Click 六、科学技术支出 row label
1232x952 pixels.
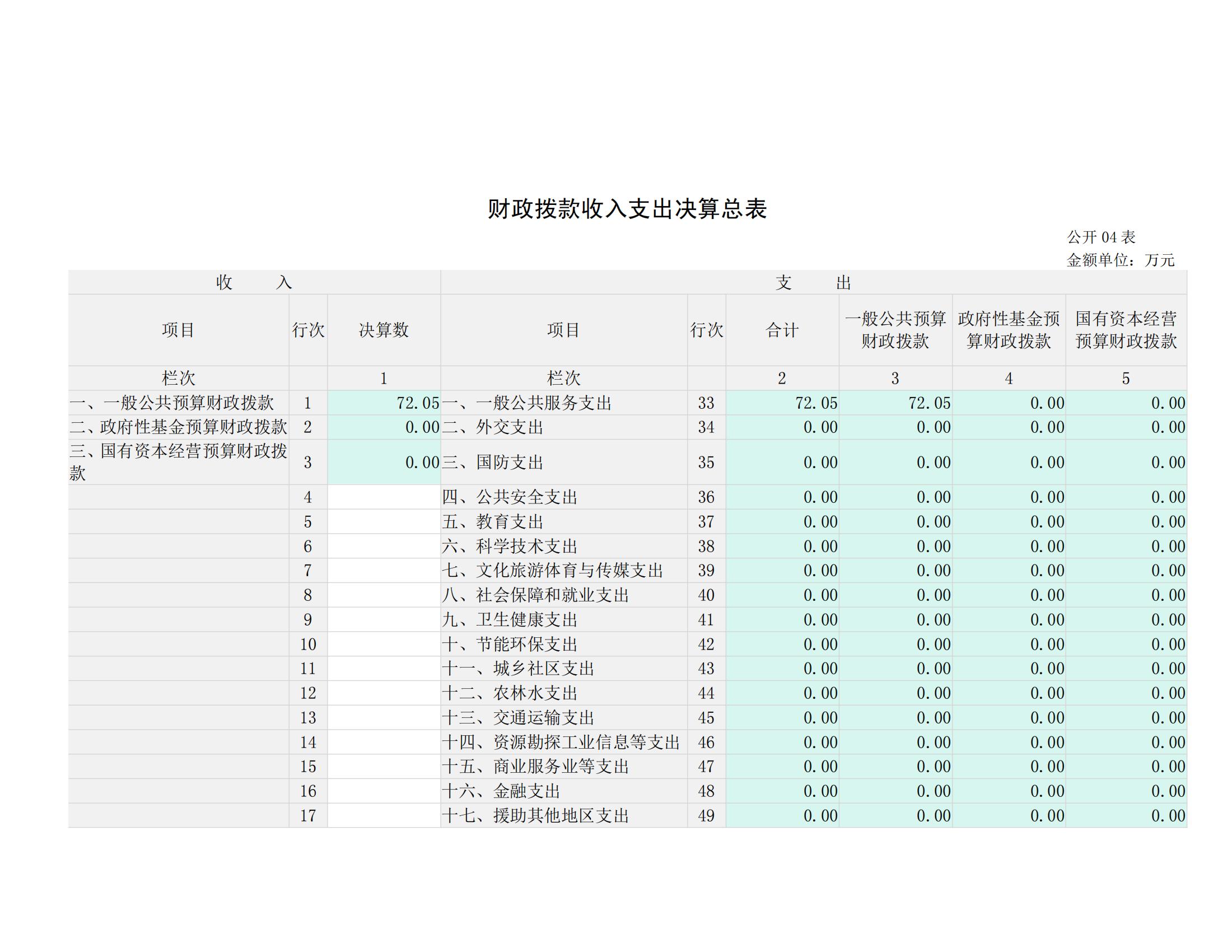(510, 547)
